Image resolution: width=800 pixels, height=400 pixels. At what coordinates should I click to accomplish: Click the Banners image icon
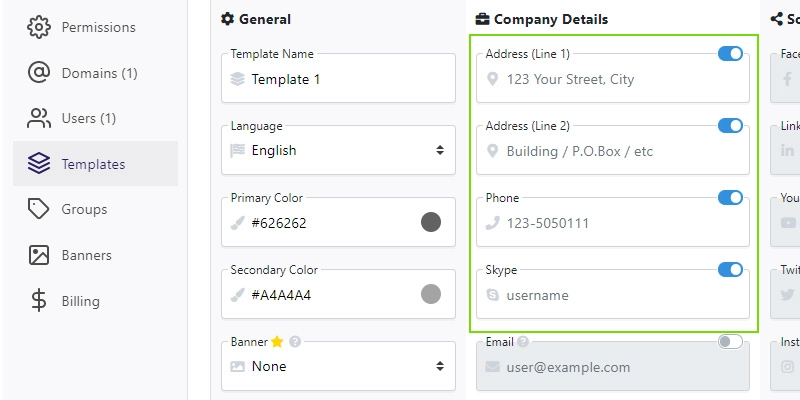pos(39,255)
